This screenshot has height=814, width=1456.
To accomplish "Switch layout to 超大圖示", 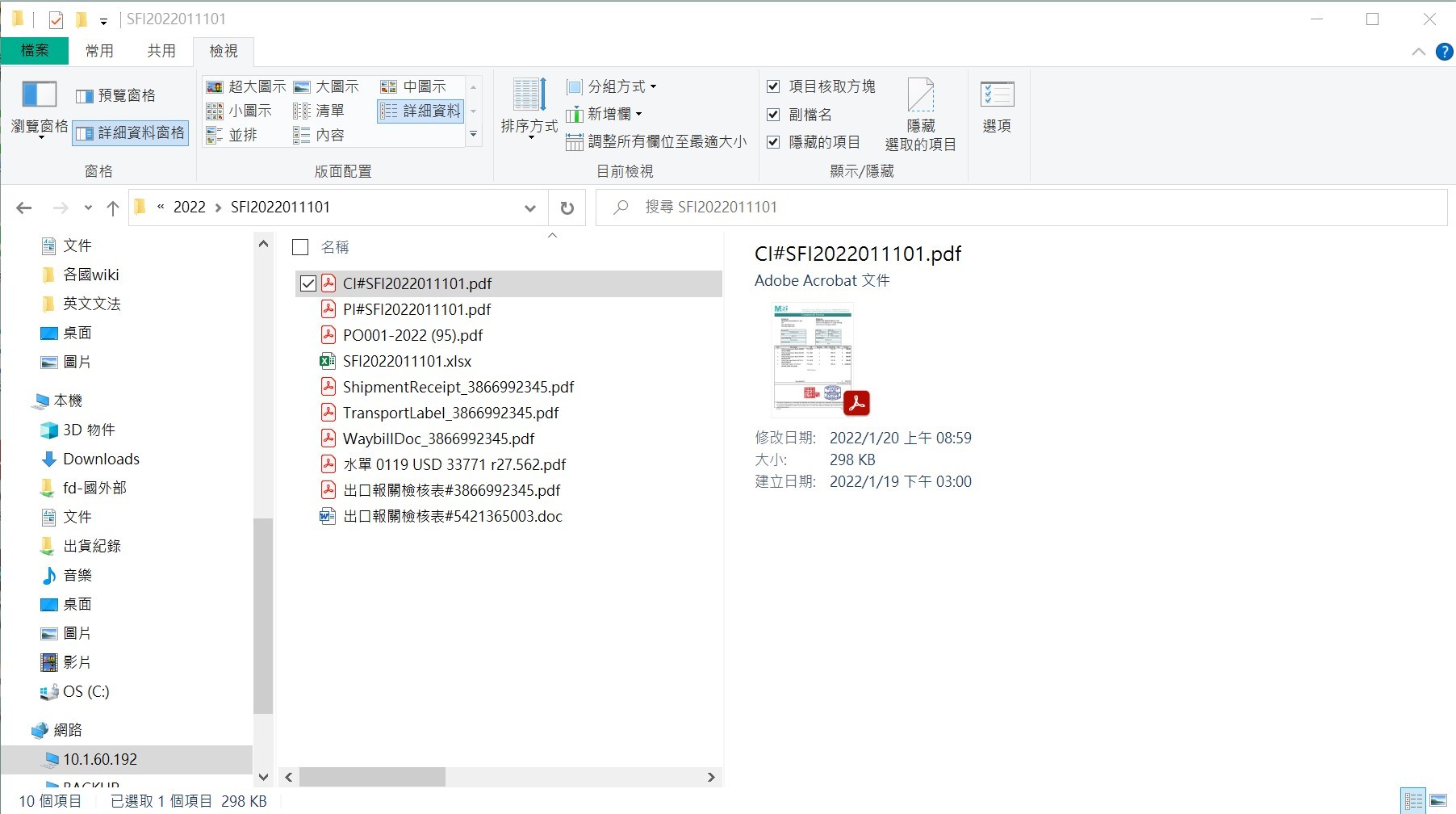I will point(246,86).
